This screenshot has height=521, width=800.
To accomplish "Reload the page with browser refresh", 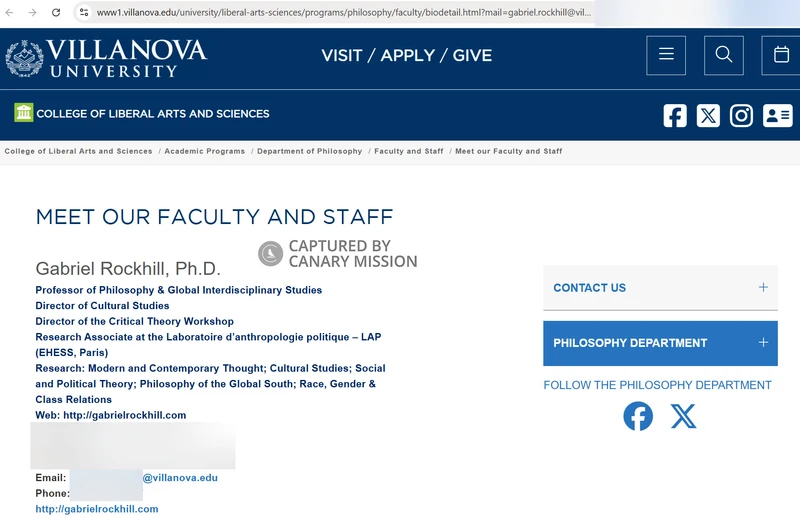I will [x=56, y=13].
